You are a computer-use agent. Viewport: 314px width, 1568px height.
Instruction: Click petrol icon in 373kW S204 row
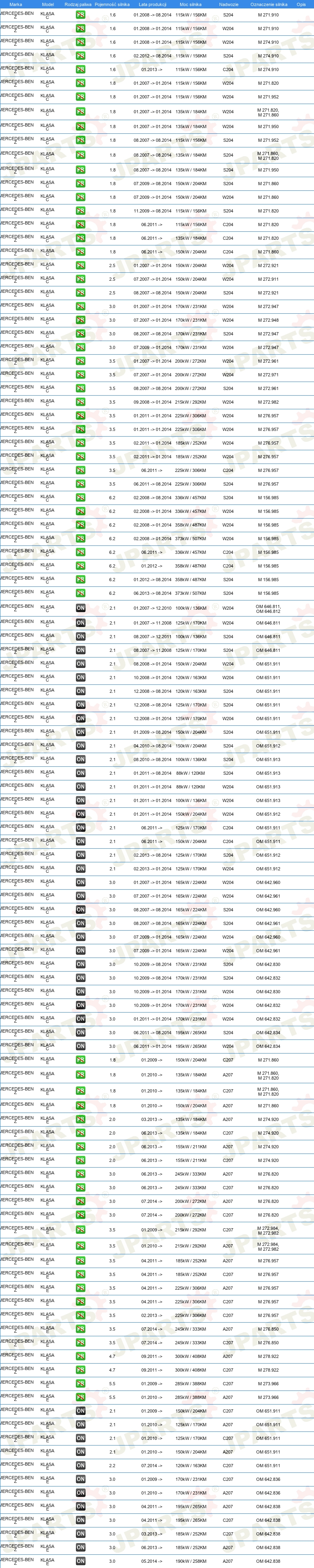(80, 594)
